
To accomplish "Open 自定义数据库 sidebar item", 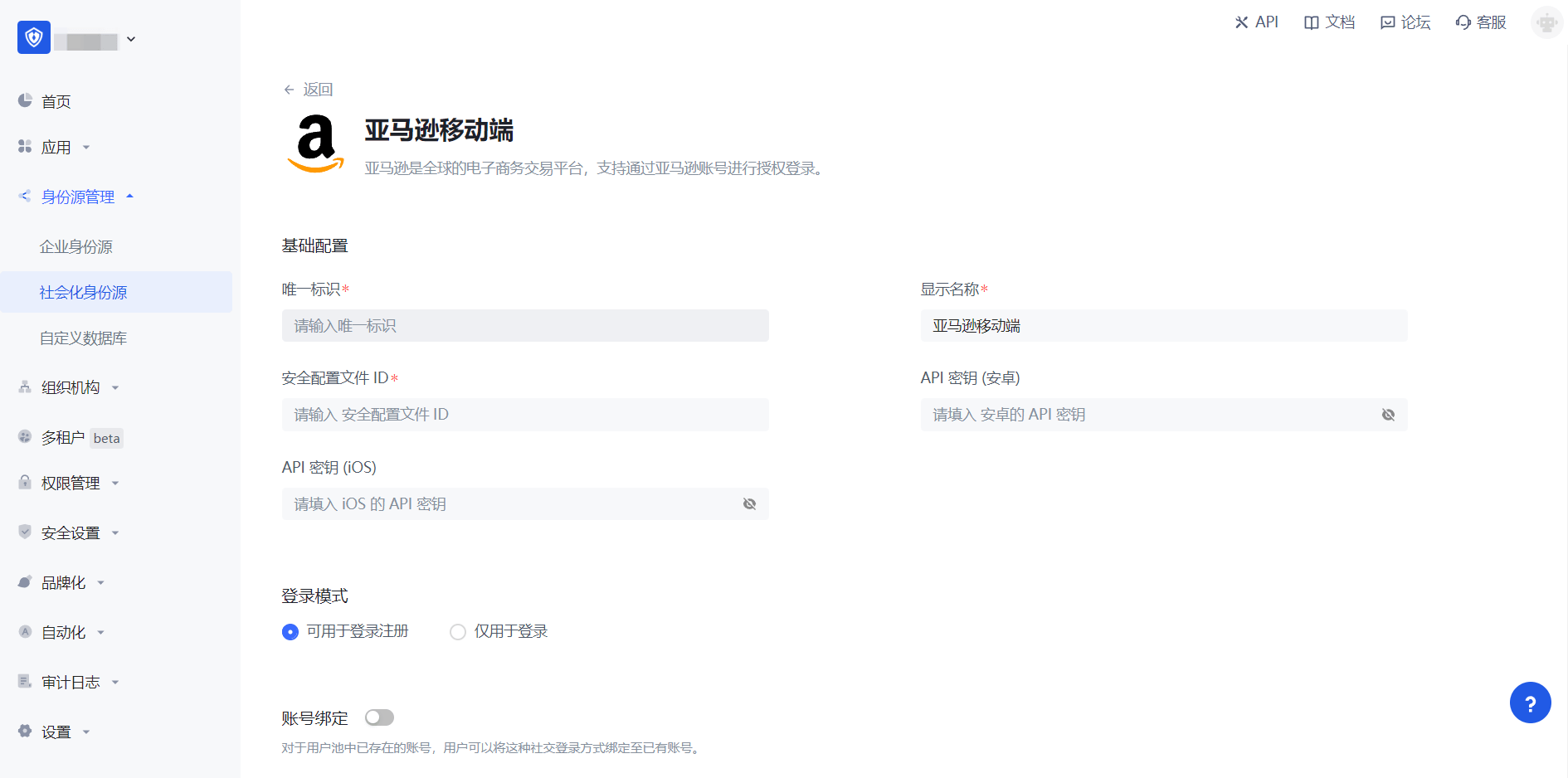I will tap(83, 338).
